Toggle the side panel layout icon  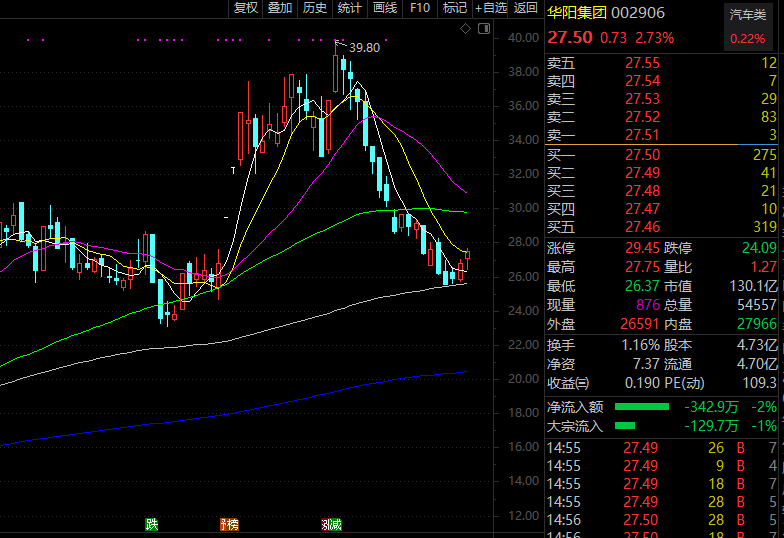[484, 29]
